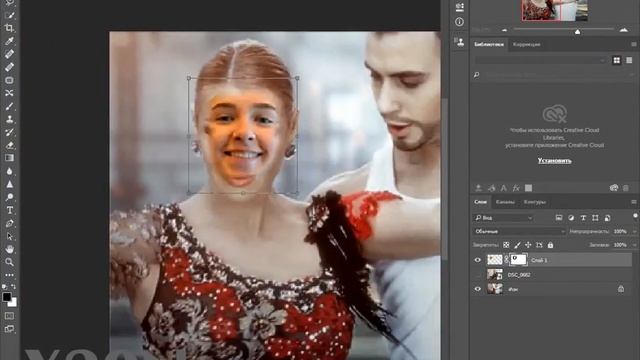
Task: Open the library selection dropdown
Action: [x=540, y=60]
